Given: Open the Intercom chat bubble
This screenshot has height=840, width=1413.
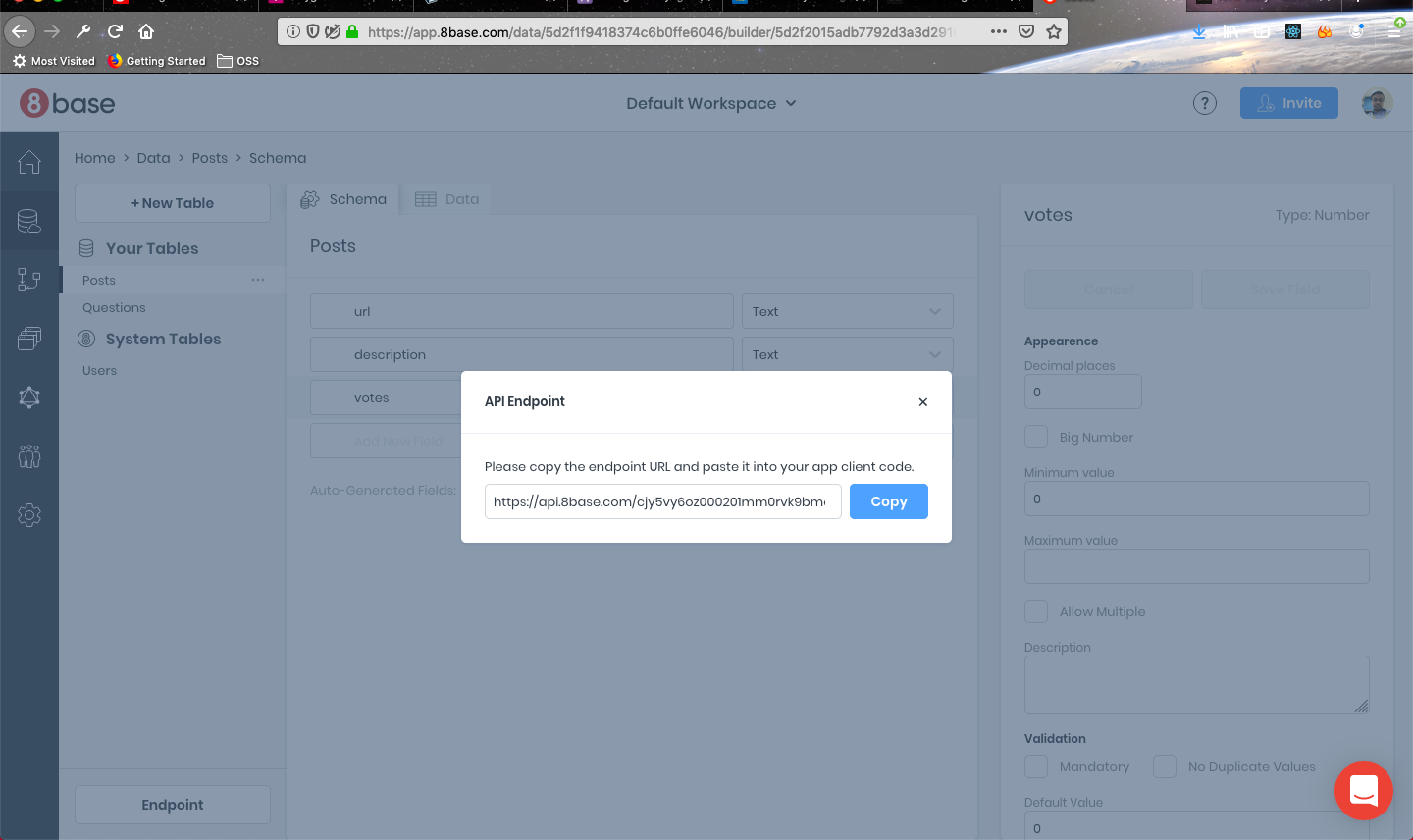Looking at the screenshot, I should coord(1364,791).
